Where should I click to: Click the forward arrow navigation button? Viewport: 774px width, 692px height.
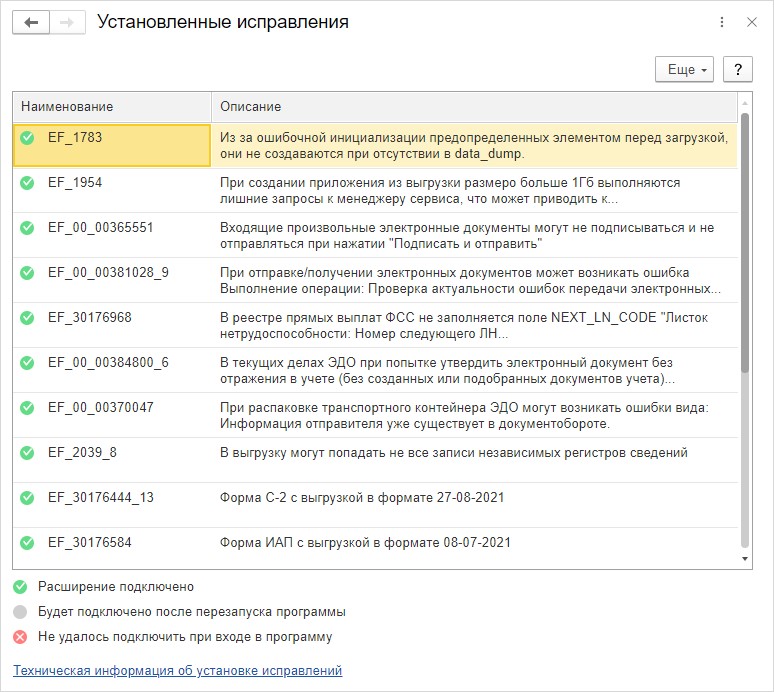[67, 22]
